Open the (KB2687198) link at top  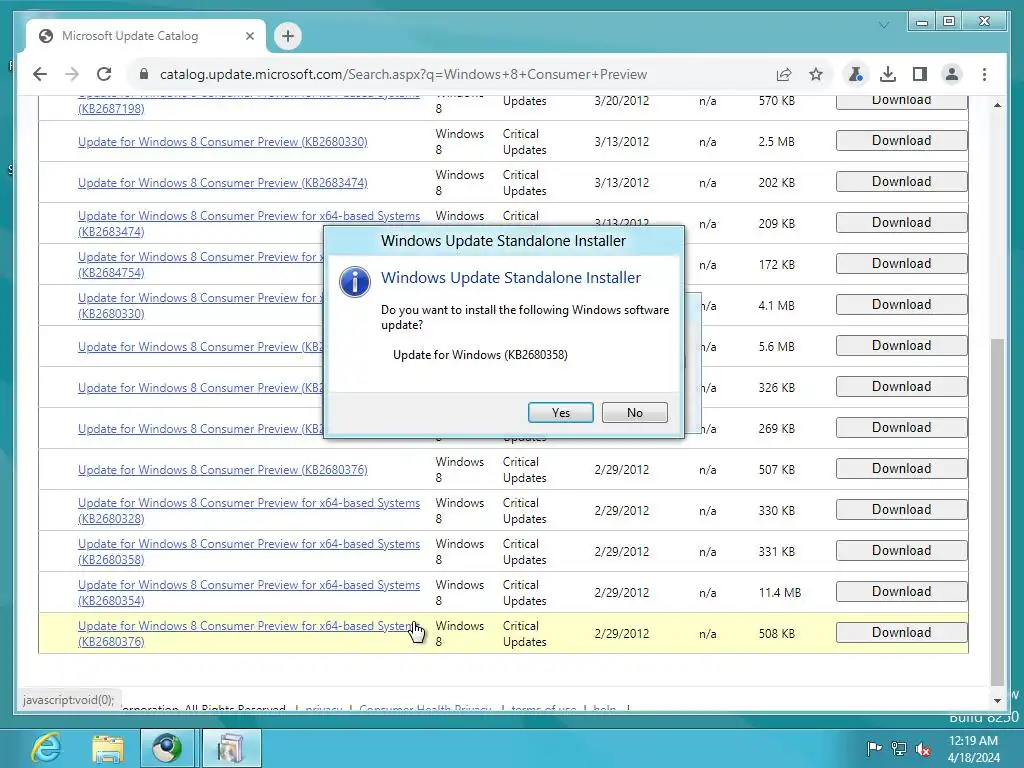click(111, 108)
